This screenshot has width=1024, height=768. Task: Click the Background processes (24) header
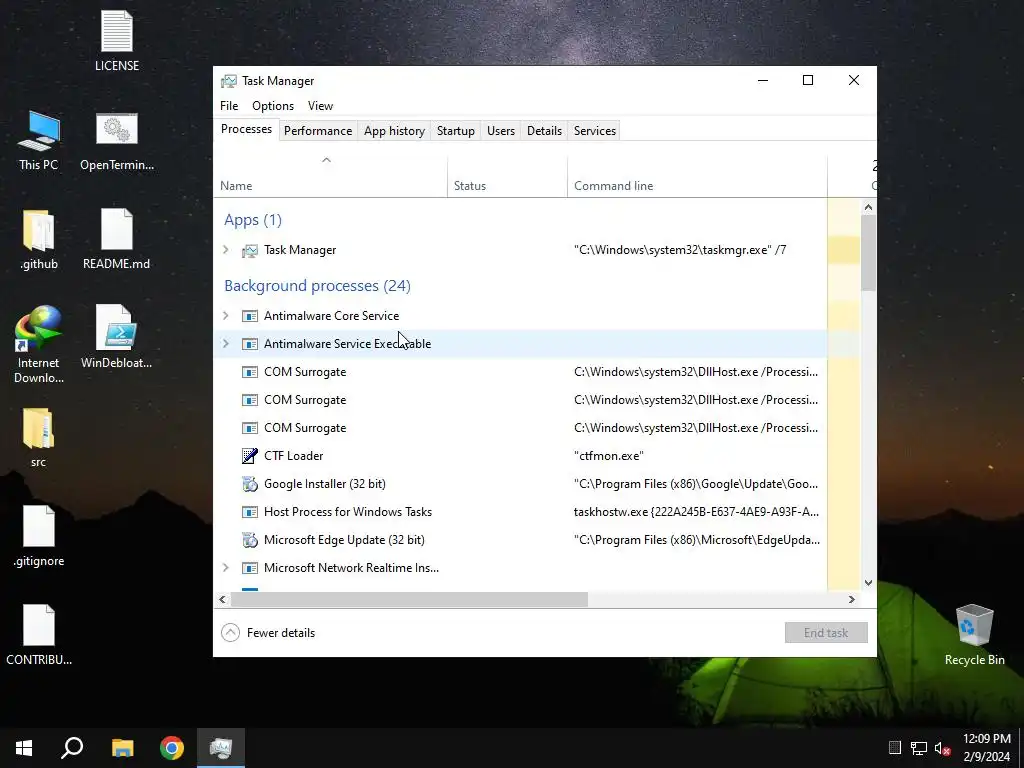[317, 286]
